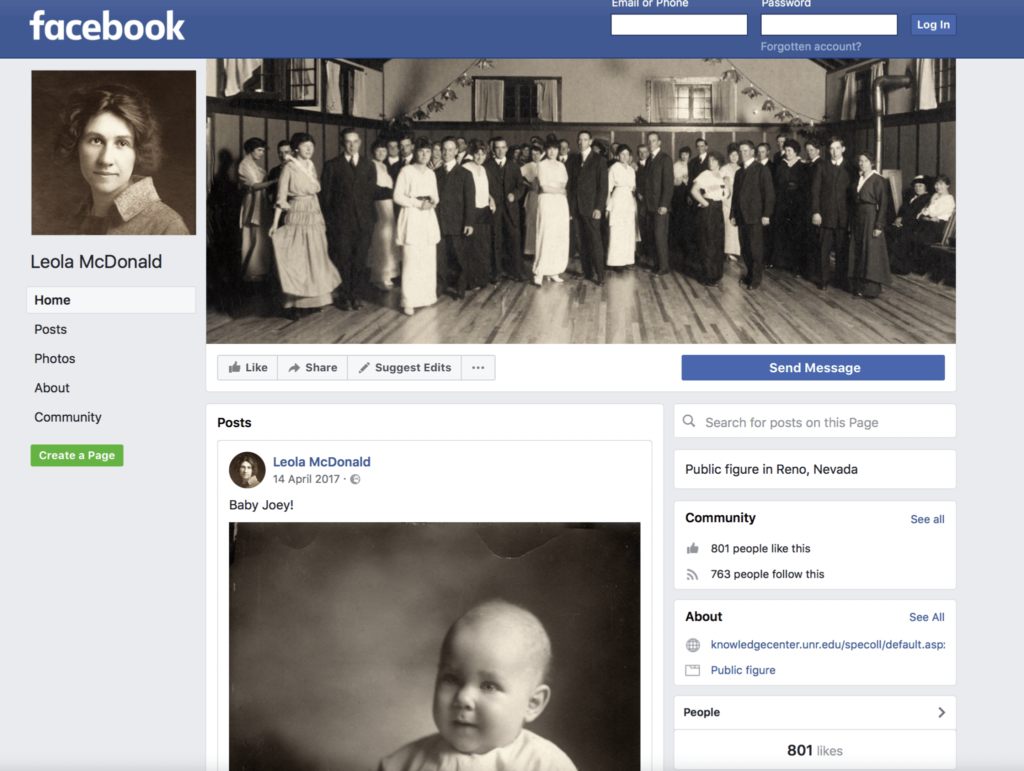The height and width of the screenshot is (771, 1024).
Task: Click the small avatar on the post
Action: click(x=247, y=470)
